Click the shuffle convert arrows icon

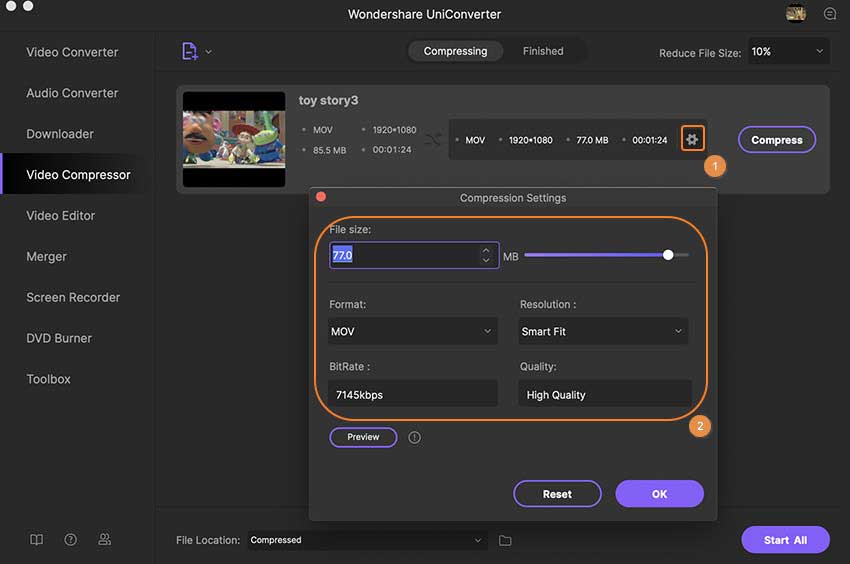pos(433,140)
